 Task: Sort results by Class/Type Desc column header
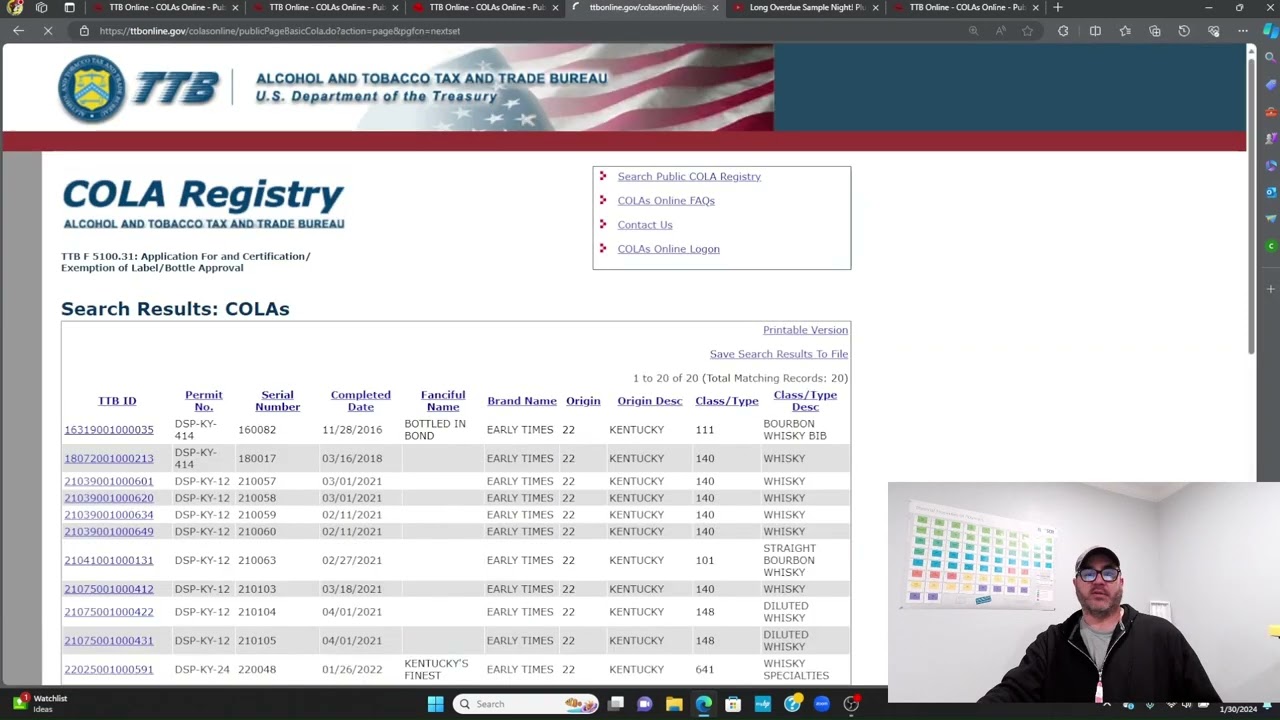[805, 401]
